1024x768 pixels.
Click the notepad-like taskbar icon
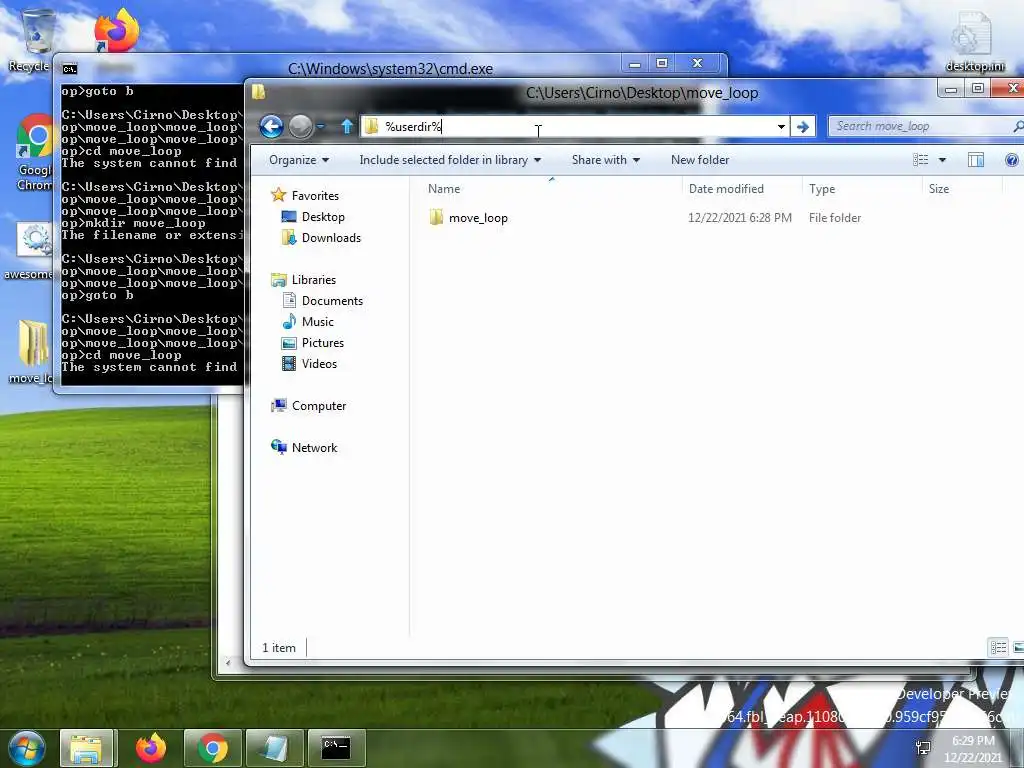tap(275, 748)
